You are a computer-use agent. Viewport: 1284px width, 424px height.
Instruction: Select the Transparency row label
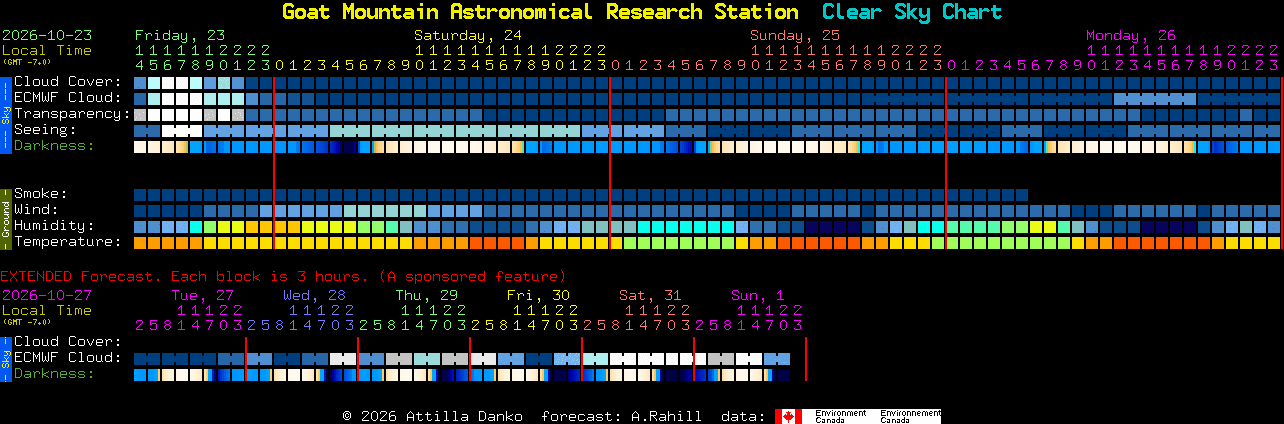coord(73,114)
